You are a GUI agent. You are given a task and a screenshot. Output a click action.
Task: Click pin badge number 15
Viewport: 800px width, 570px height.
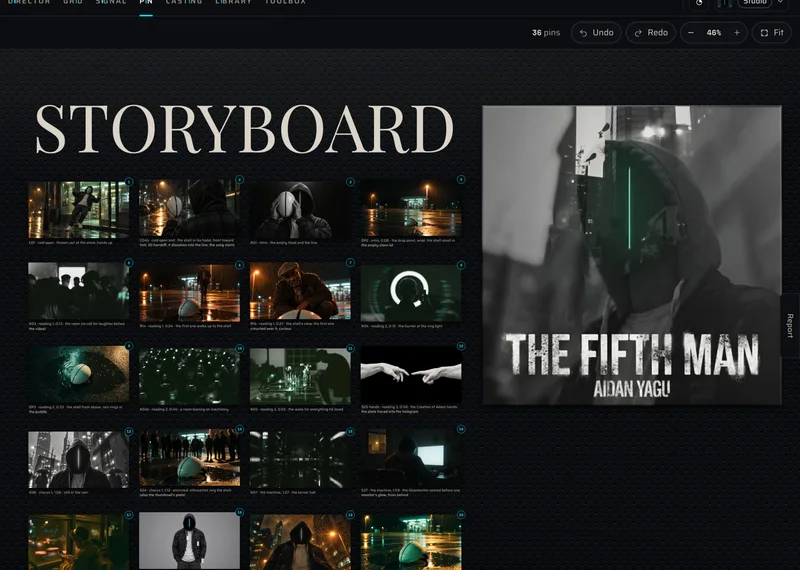click(x=350, y=431)
